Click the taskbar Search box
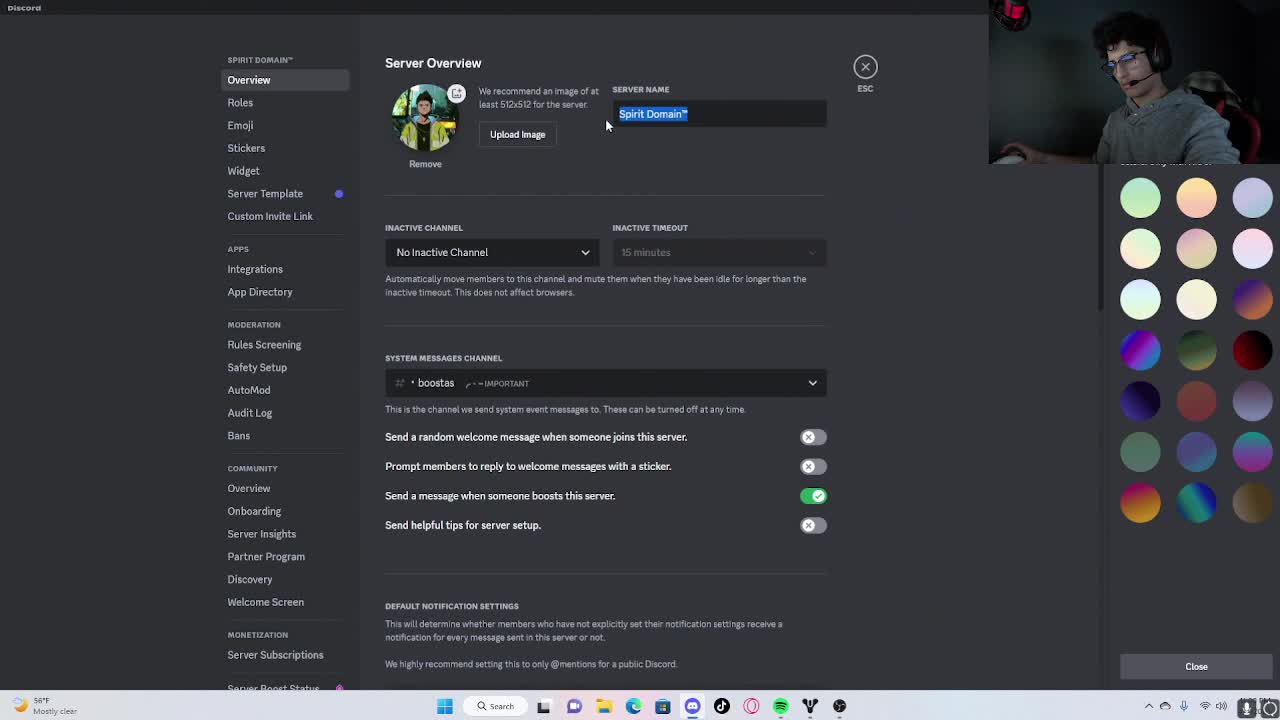1280x720 pixels. coord(495,706)
